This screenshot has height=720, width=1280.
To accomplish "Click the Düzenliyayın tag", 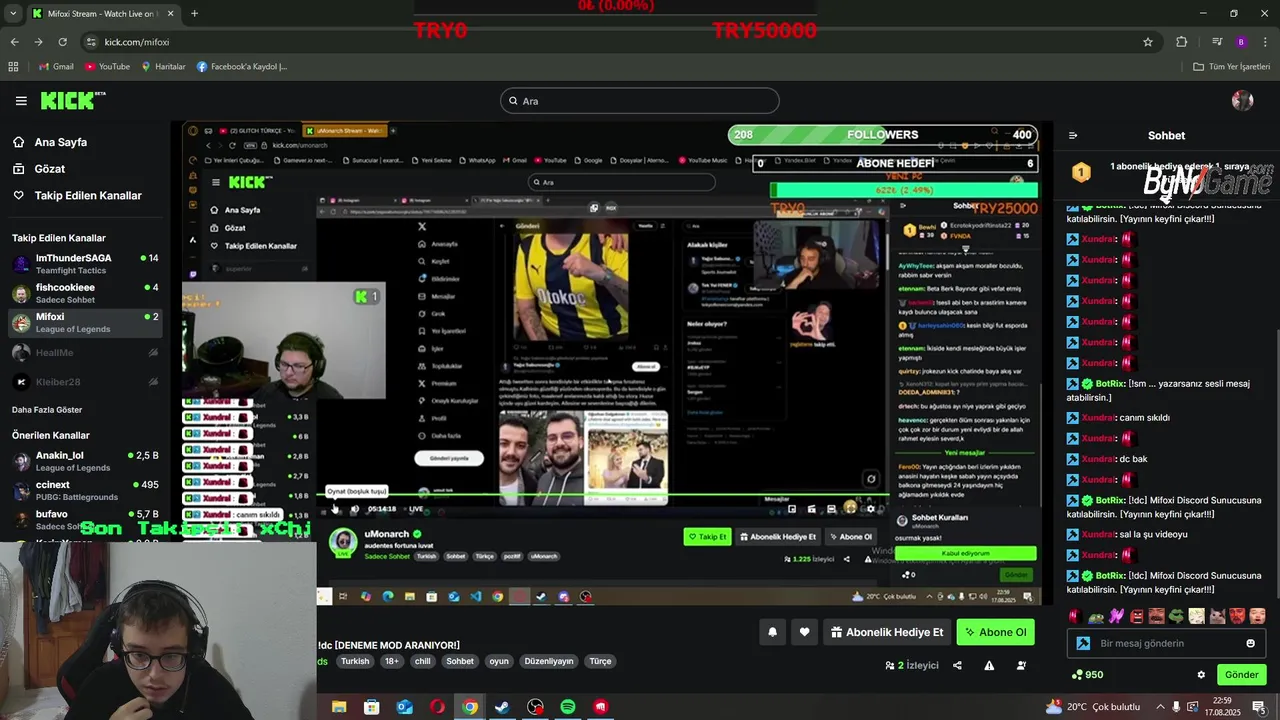I will (549, 661).
